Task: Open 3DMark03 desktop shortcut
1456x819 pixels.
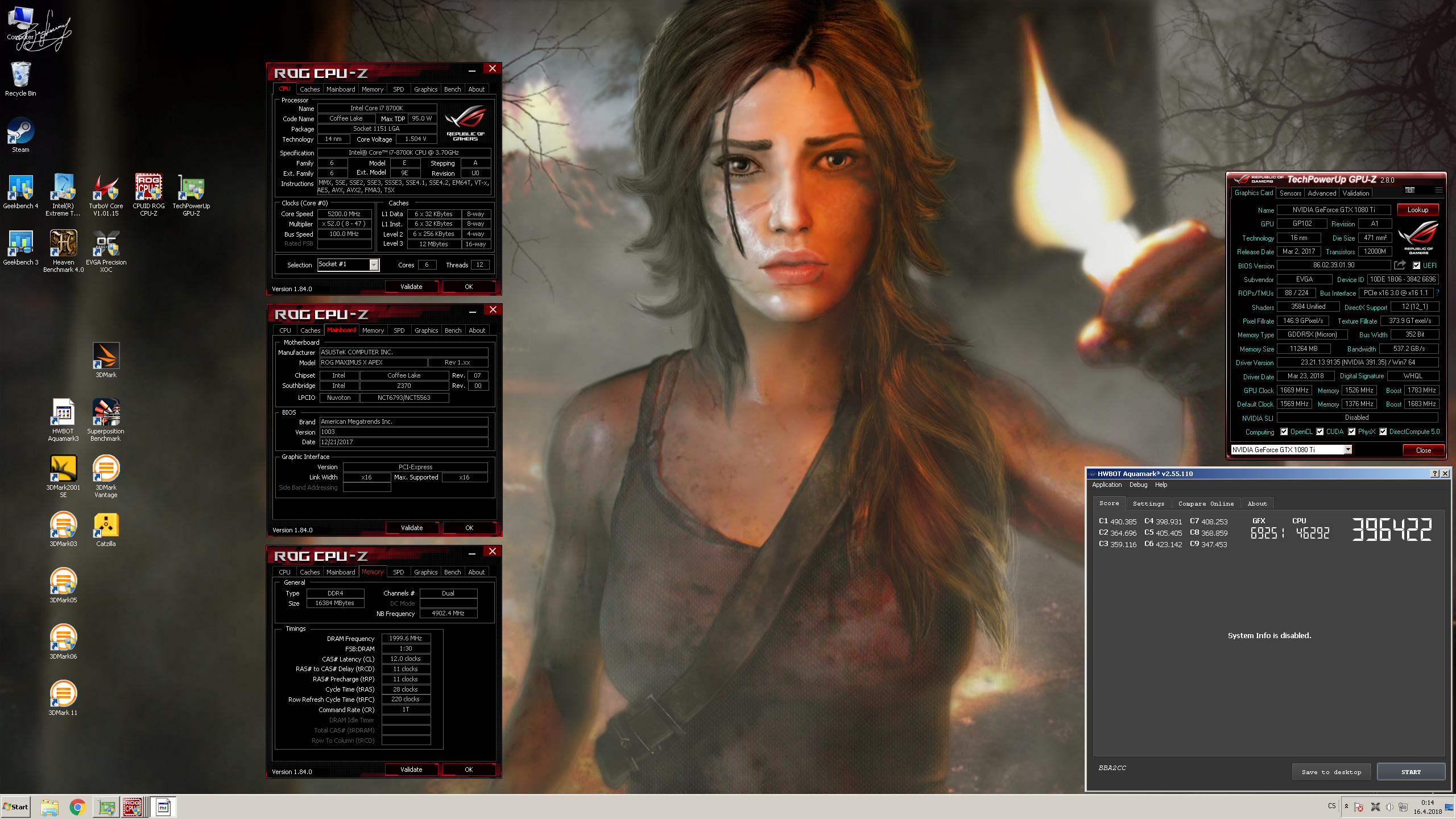Action: (x=63, y=530)
